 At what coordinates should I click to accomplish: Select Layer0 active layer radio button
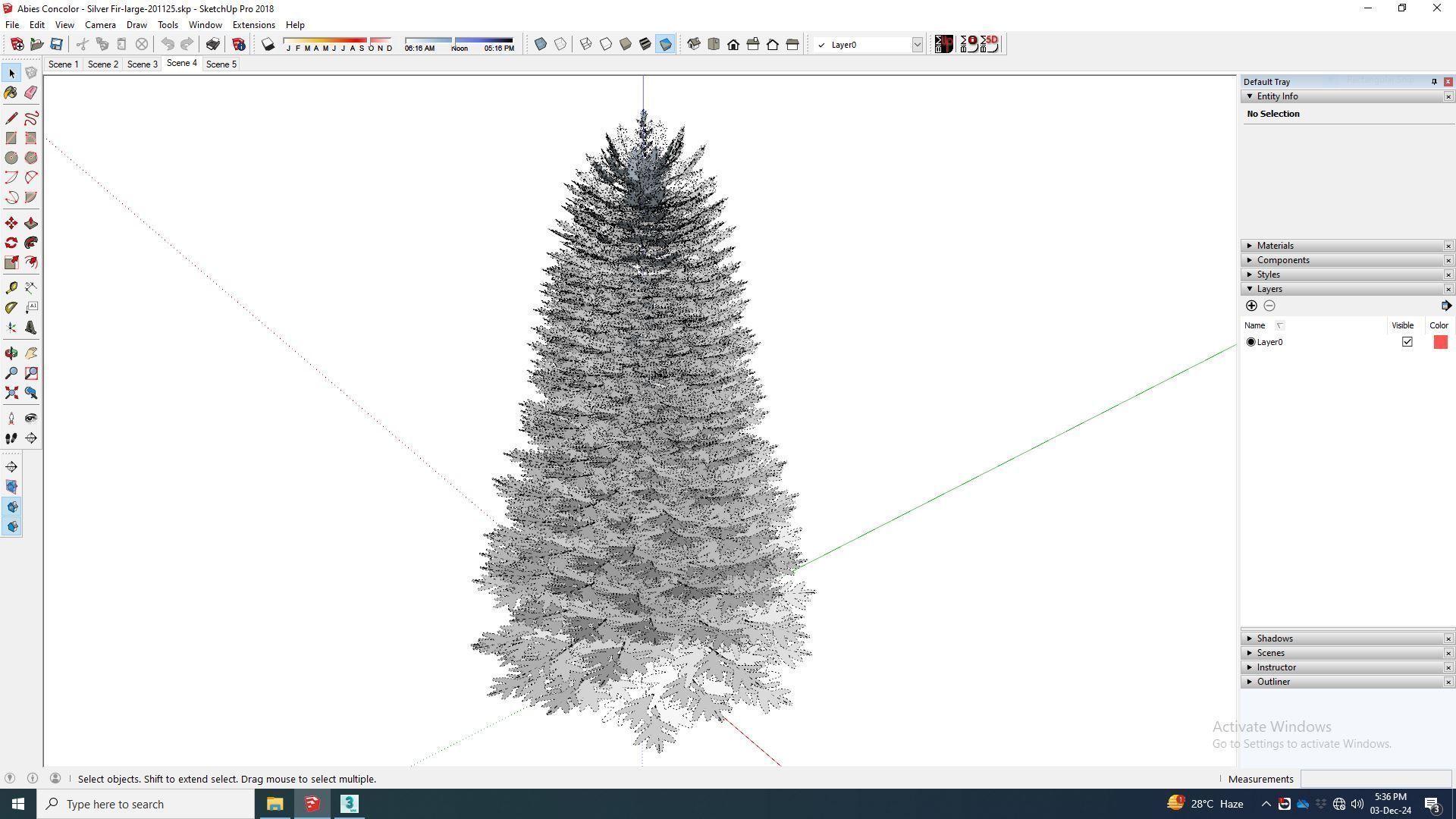pos(1250,342)
